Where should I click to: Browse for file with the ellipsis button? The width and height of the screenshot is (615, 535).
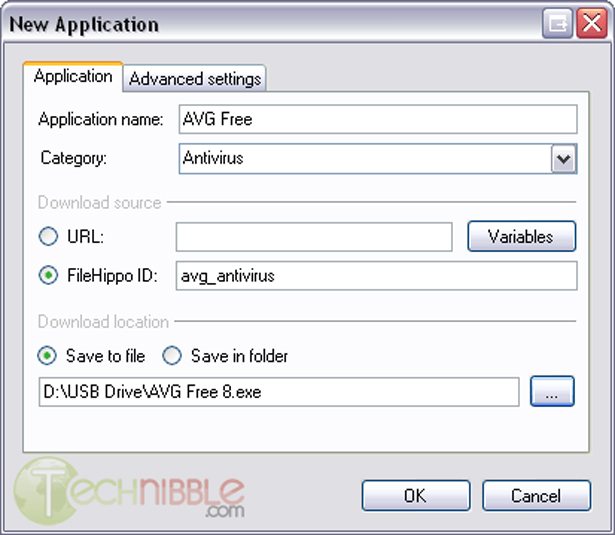click(552, 391)
